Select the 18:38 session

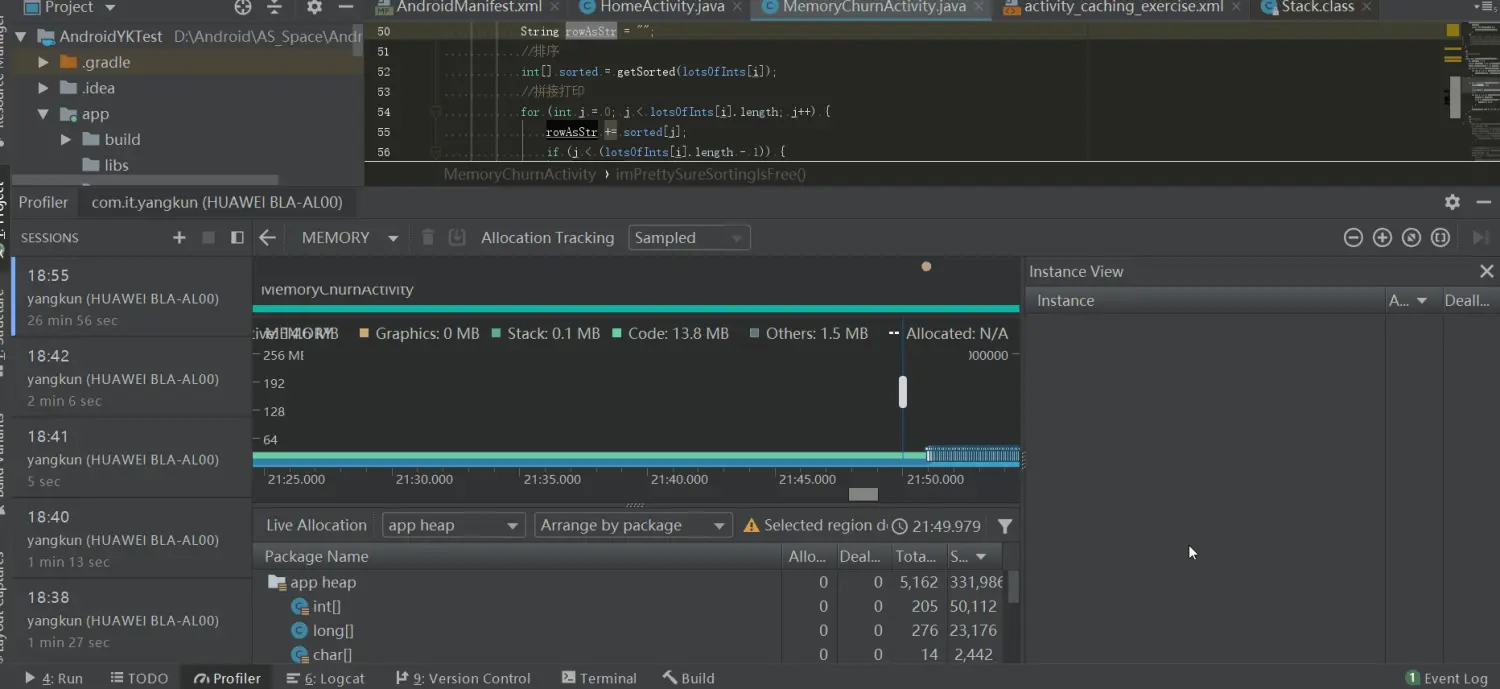(x=131, y=620)
